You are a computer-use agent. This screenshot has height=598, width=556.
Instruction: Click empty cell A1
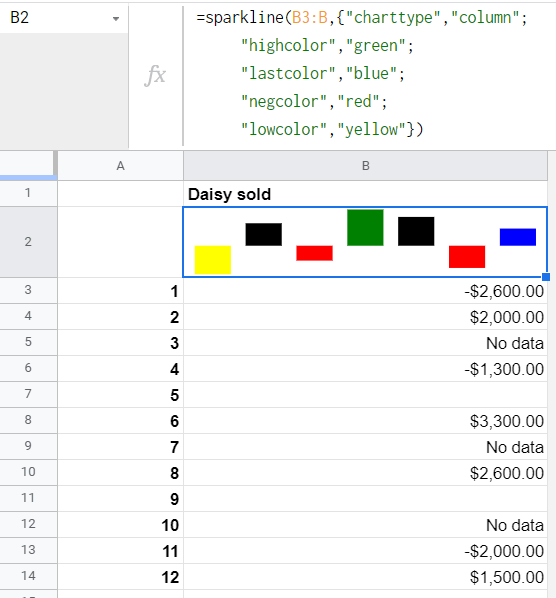coord(121,194)
